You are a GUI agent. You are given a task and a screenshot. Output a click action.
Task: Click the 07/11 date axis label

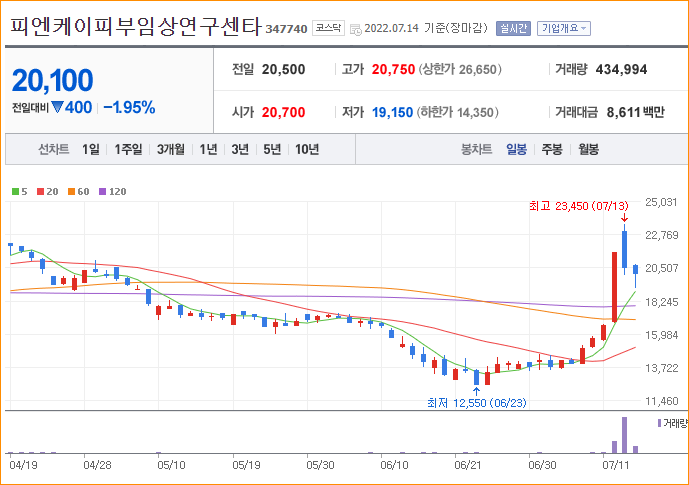coord(616,465)
